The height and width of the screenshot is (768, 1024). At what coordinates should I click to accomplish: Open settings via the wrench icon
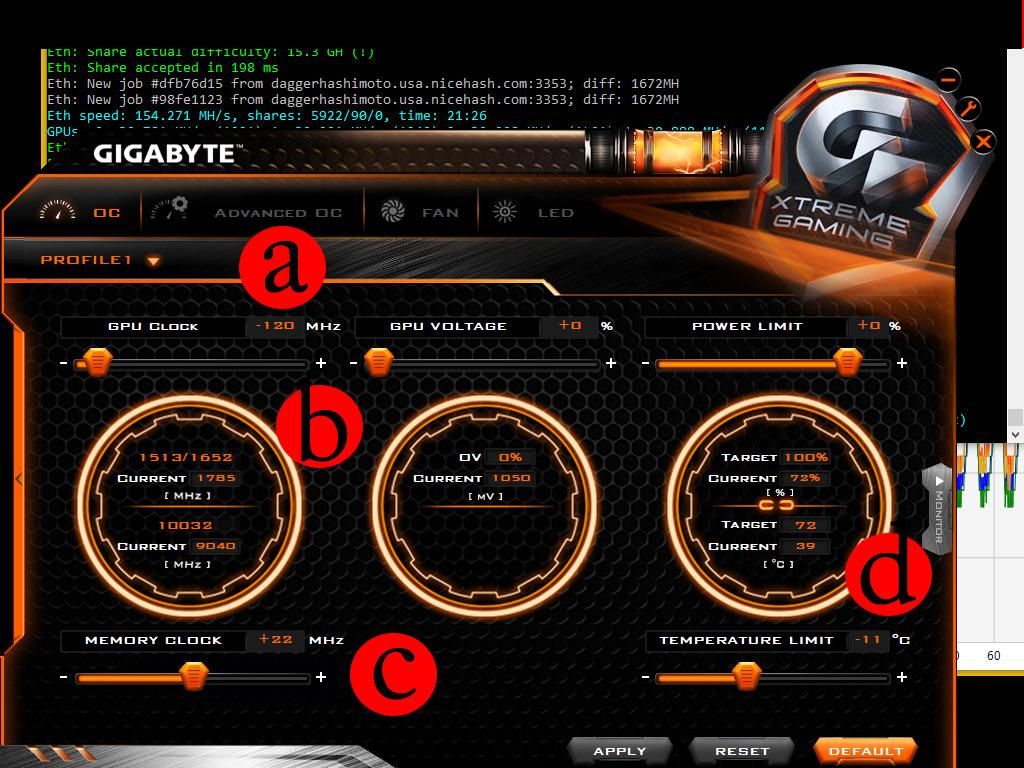(x=969, y=107)
